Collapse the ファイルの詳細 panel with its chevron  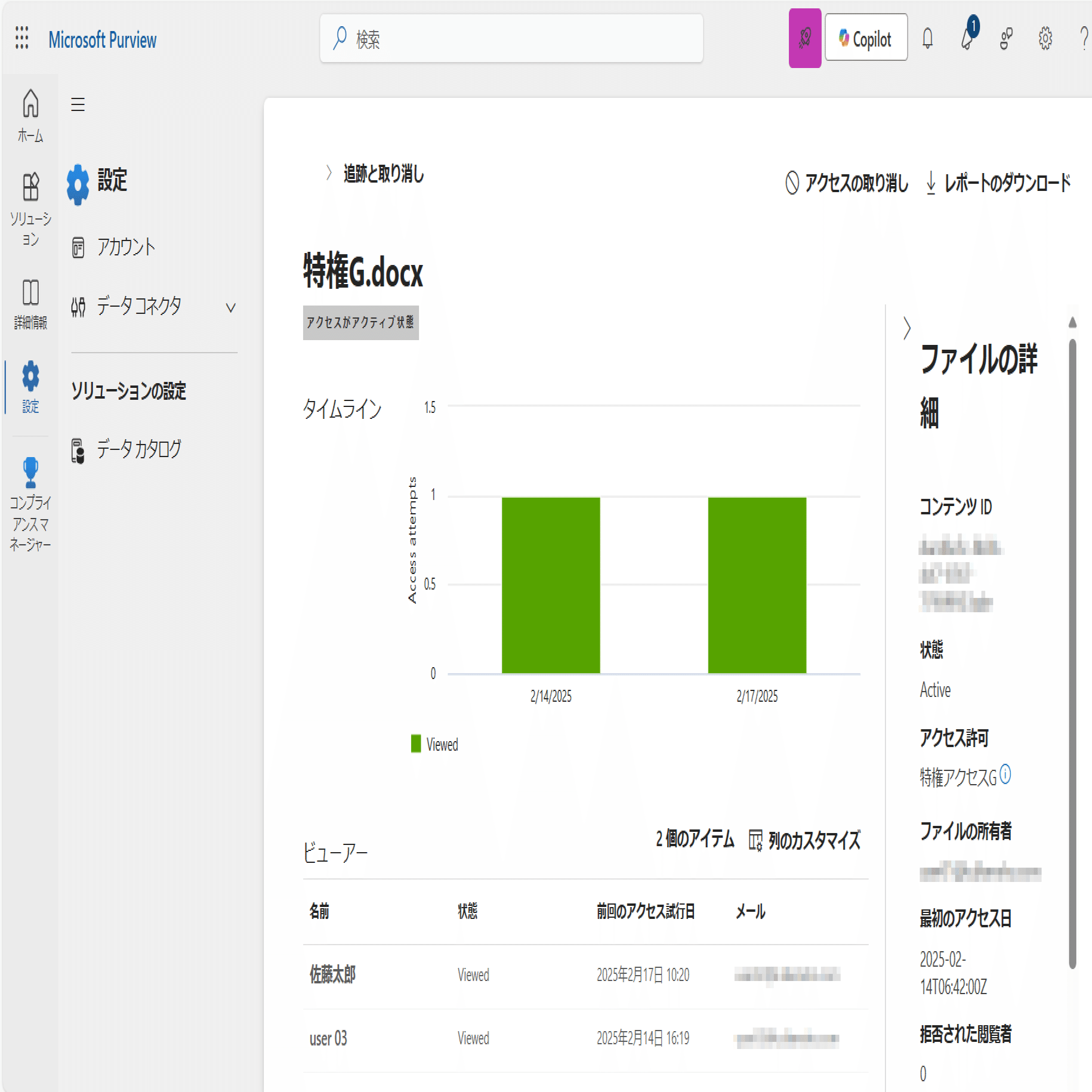(x=908, y=327)
